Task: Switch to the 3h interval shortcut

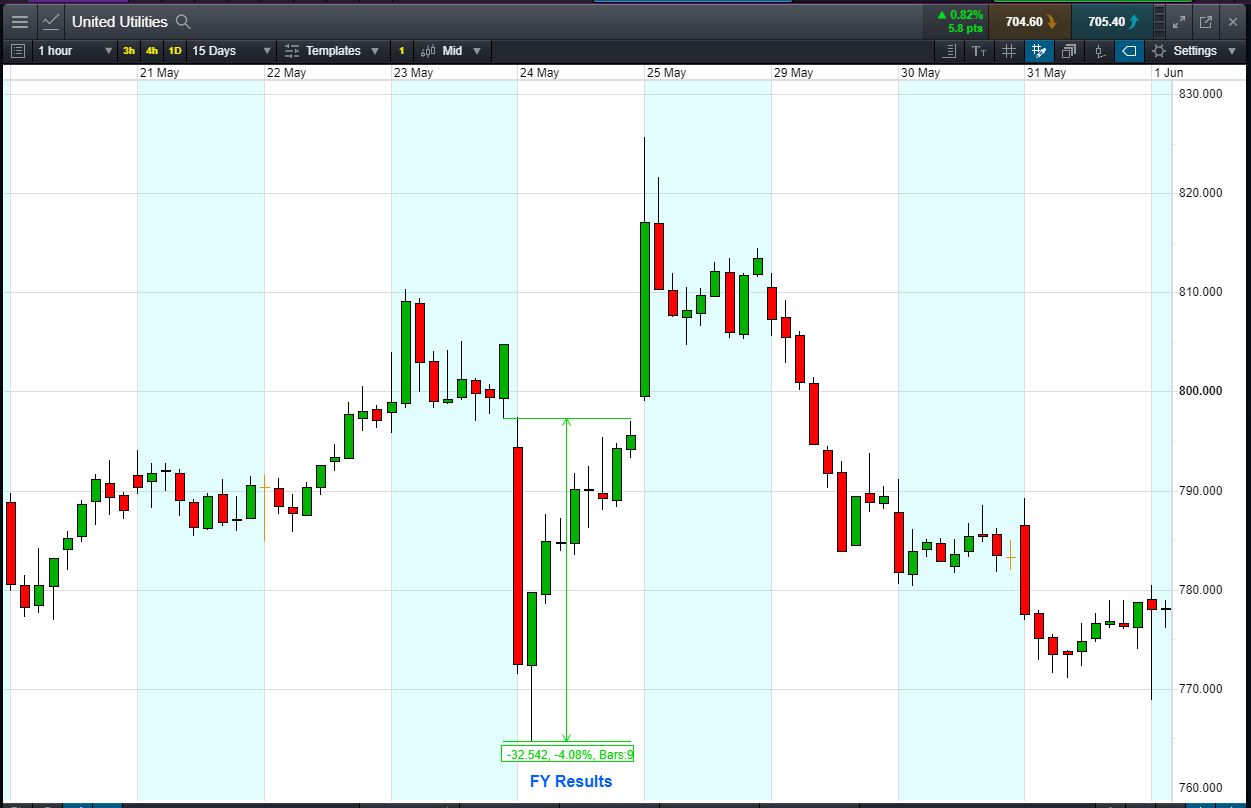Action: tap(129, 51)
